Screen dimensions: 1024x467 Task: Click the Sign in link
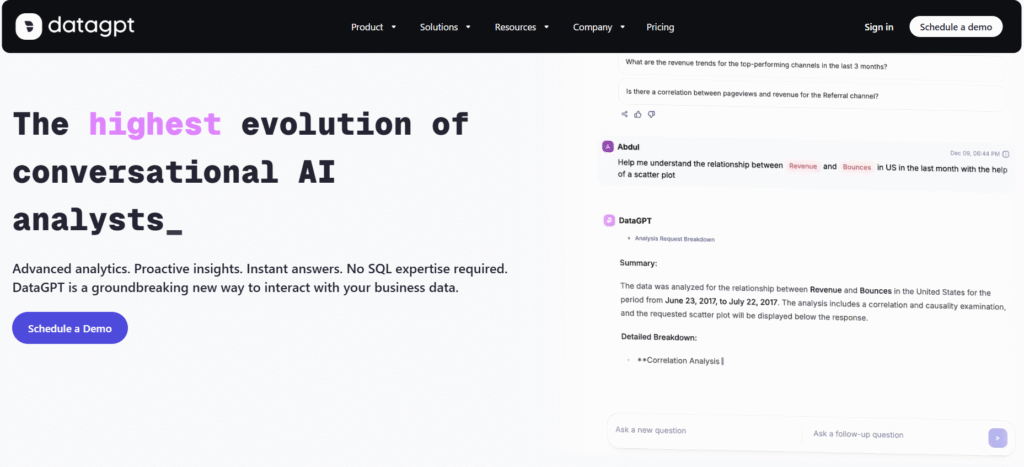tap(878, 27)
